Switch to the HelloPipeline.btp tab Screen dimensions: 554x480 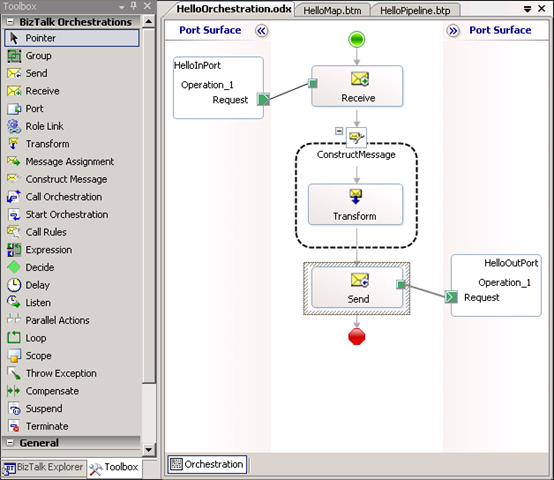415,11
